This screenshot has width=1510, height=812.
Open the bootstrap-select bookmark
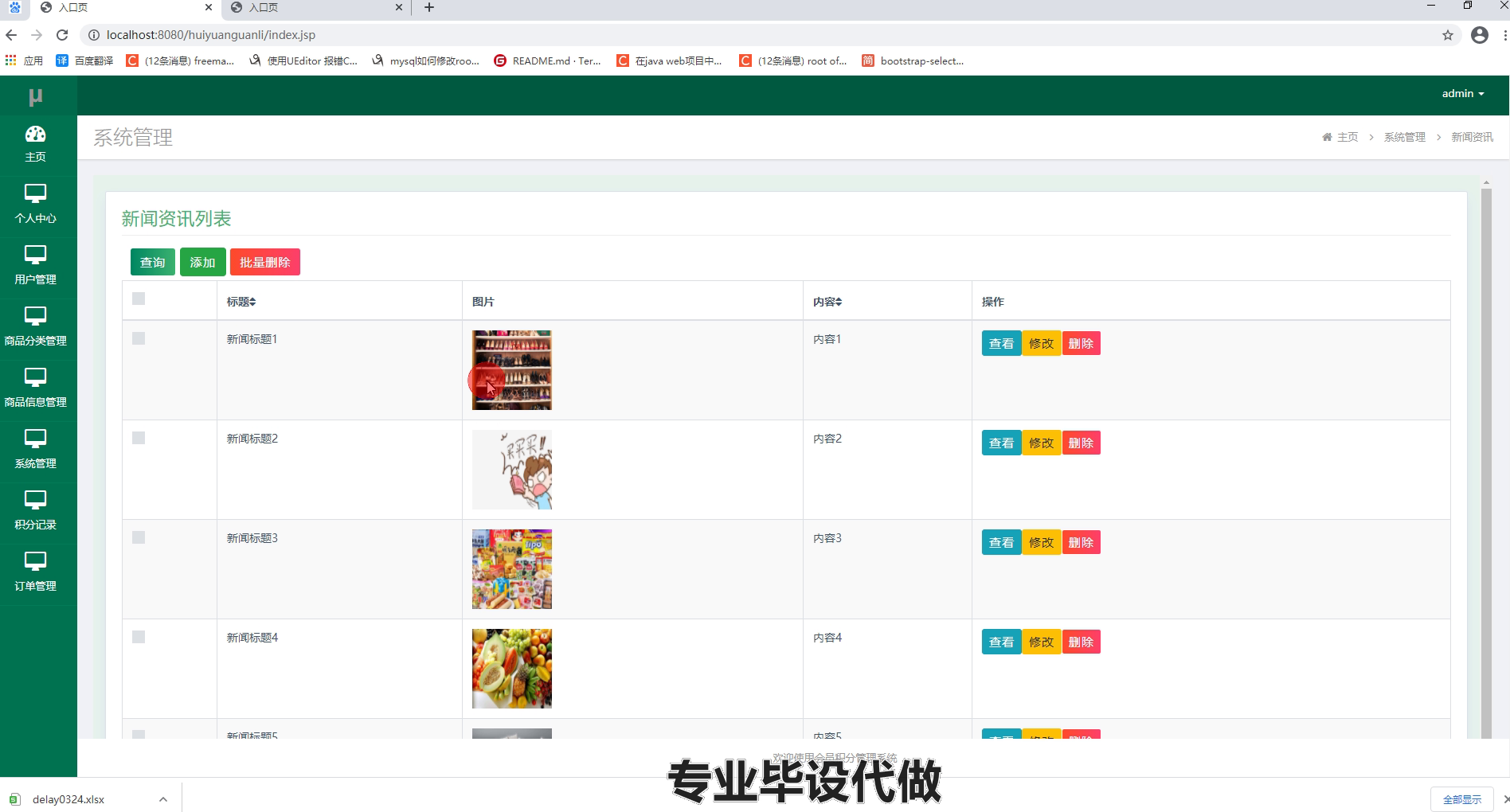click(913, 61)
